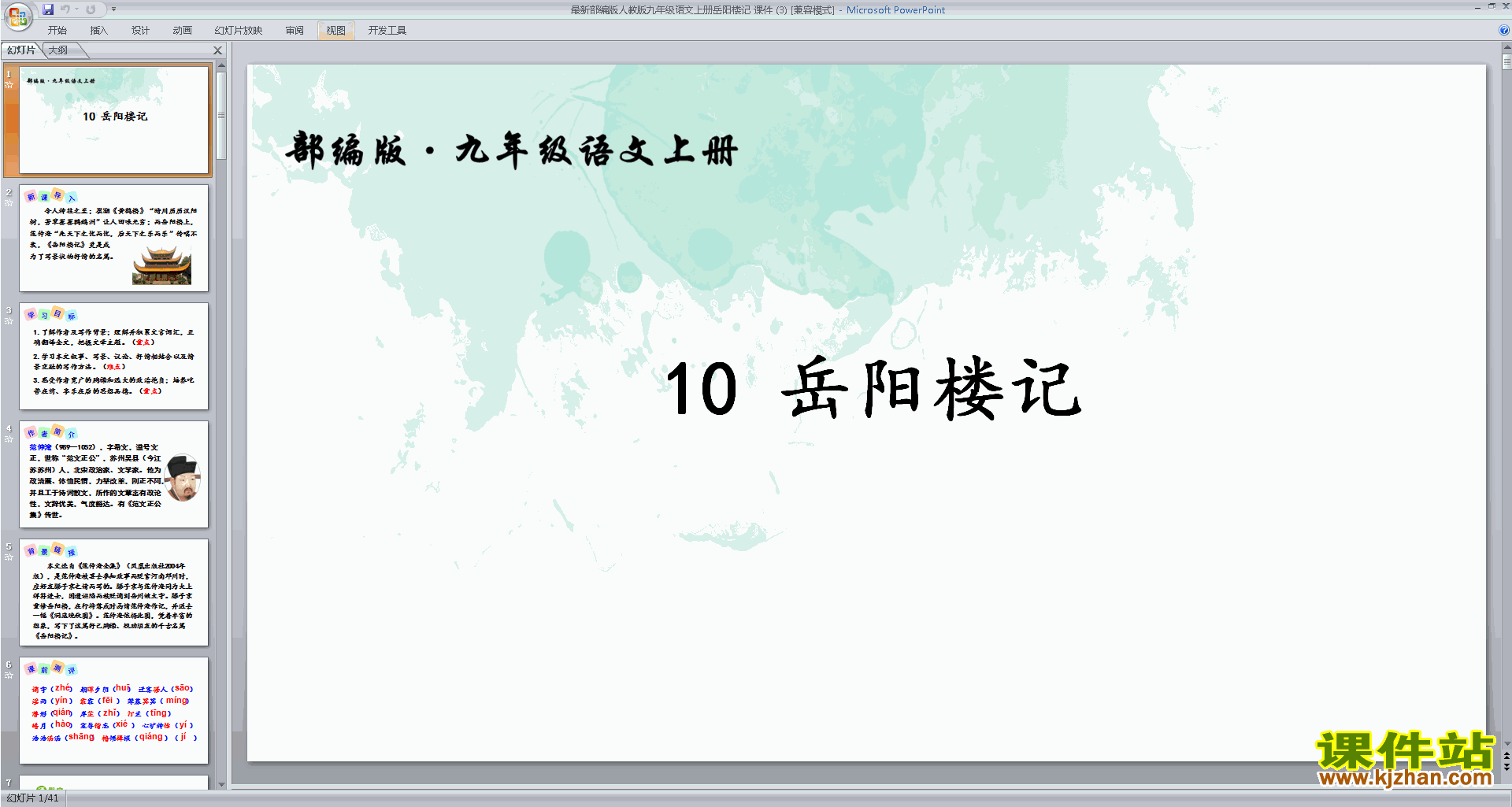Expand the Customize Quick Access Toolbar arrow
This screenshot has width=1512, height=807.
[113, 9]
